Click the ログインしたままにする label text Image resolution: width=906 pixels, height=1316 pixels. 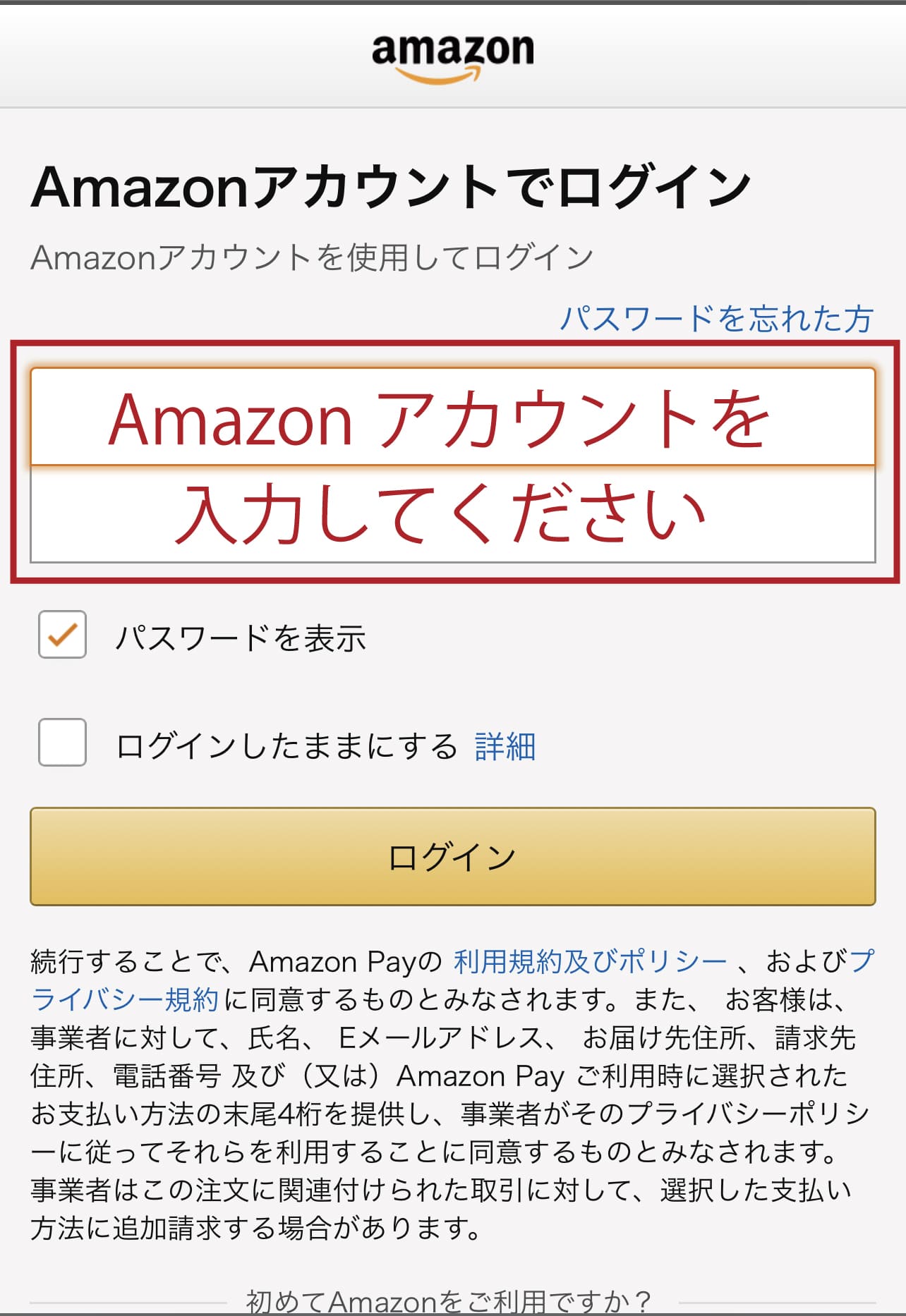click(286, 746)
